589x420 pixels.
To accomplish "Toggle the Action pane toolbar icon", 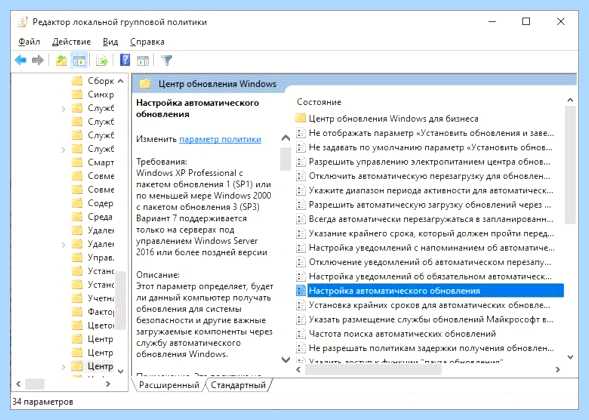I will point(143,60).
